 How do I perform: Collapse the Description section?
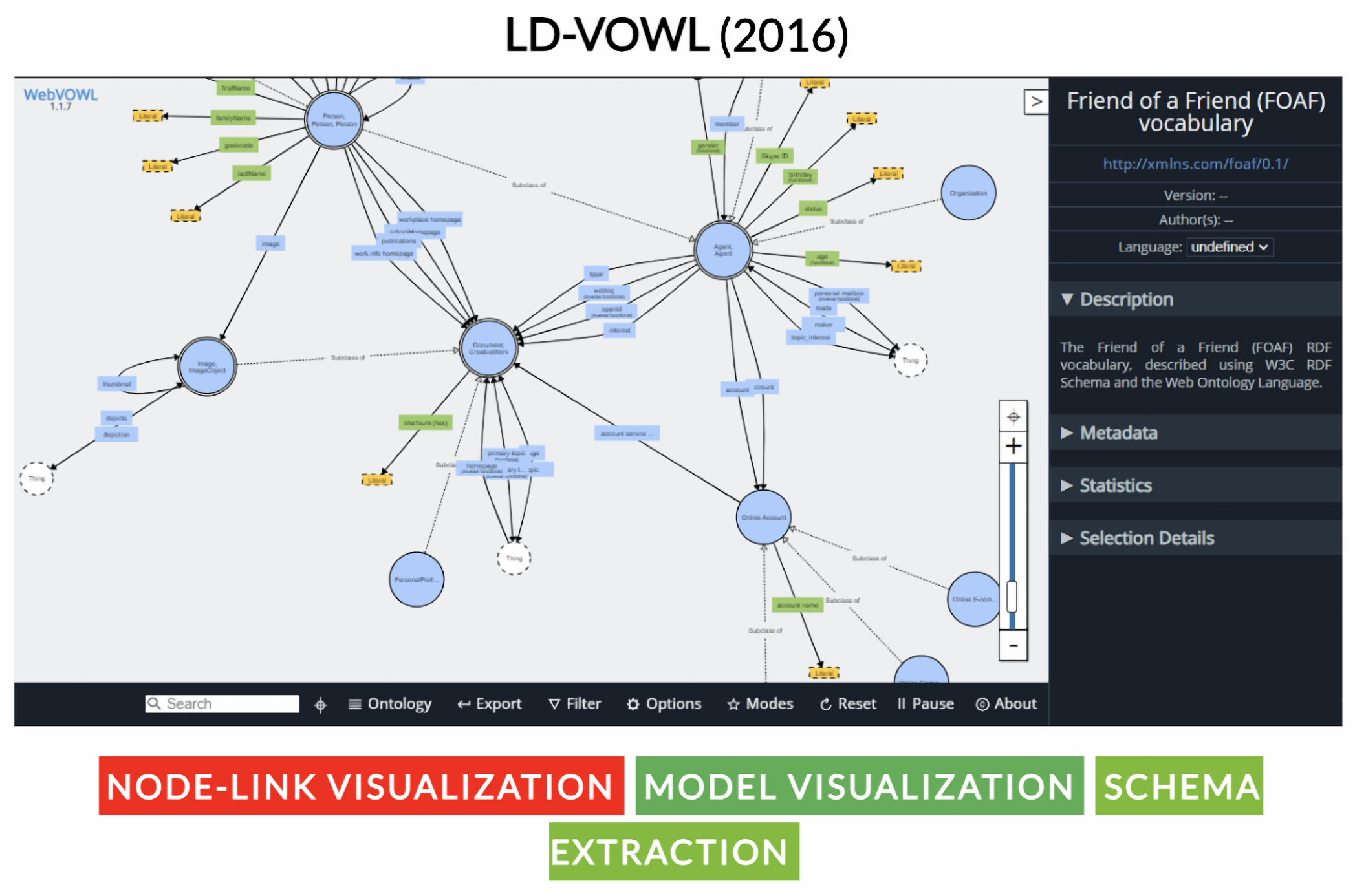click(1125, 299)
